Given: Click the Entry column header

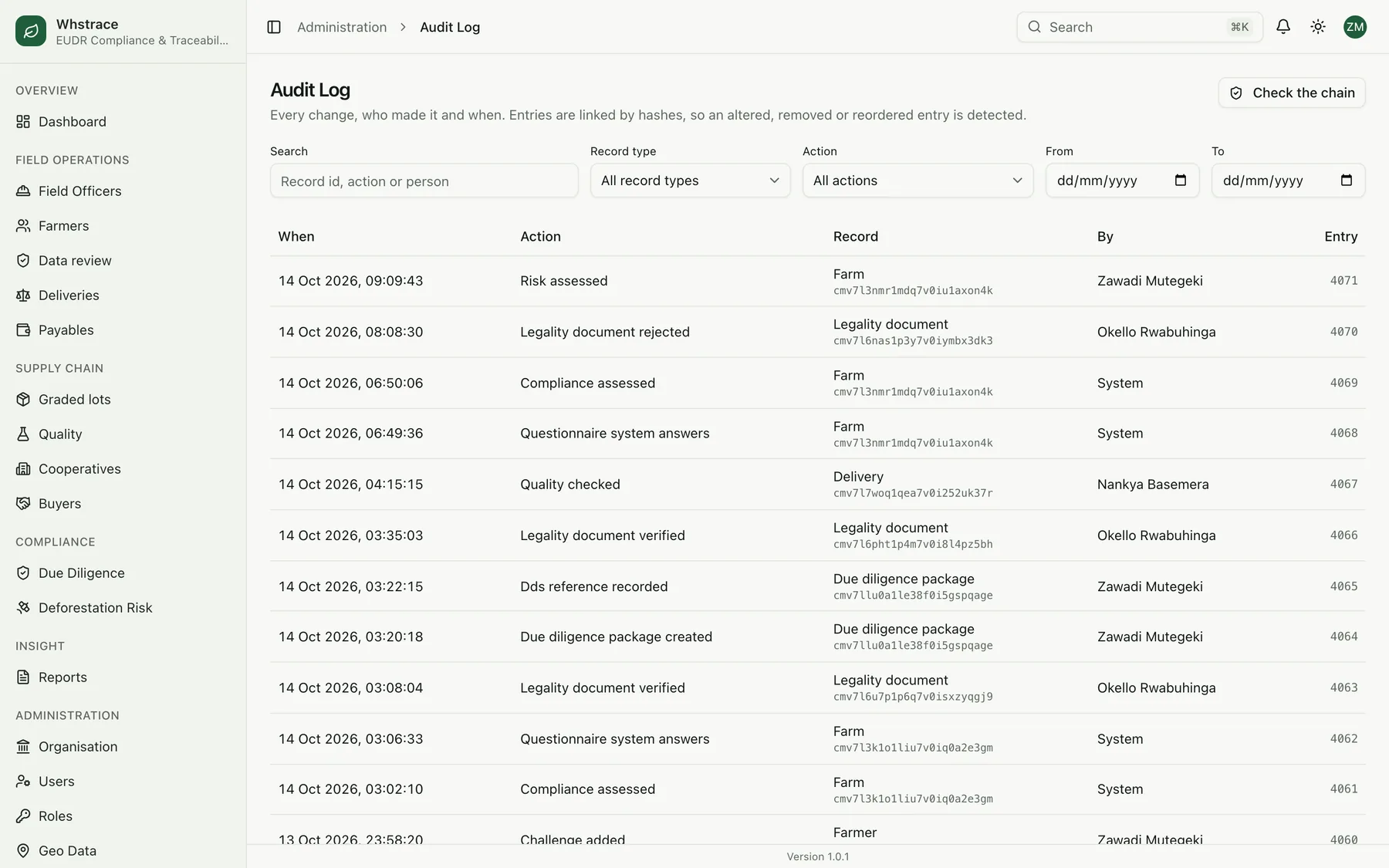Looking at the screenshot, I should [x=1340, y=236].
